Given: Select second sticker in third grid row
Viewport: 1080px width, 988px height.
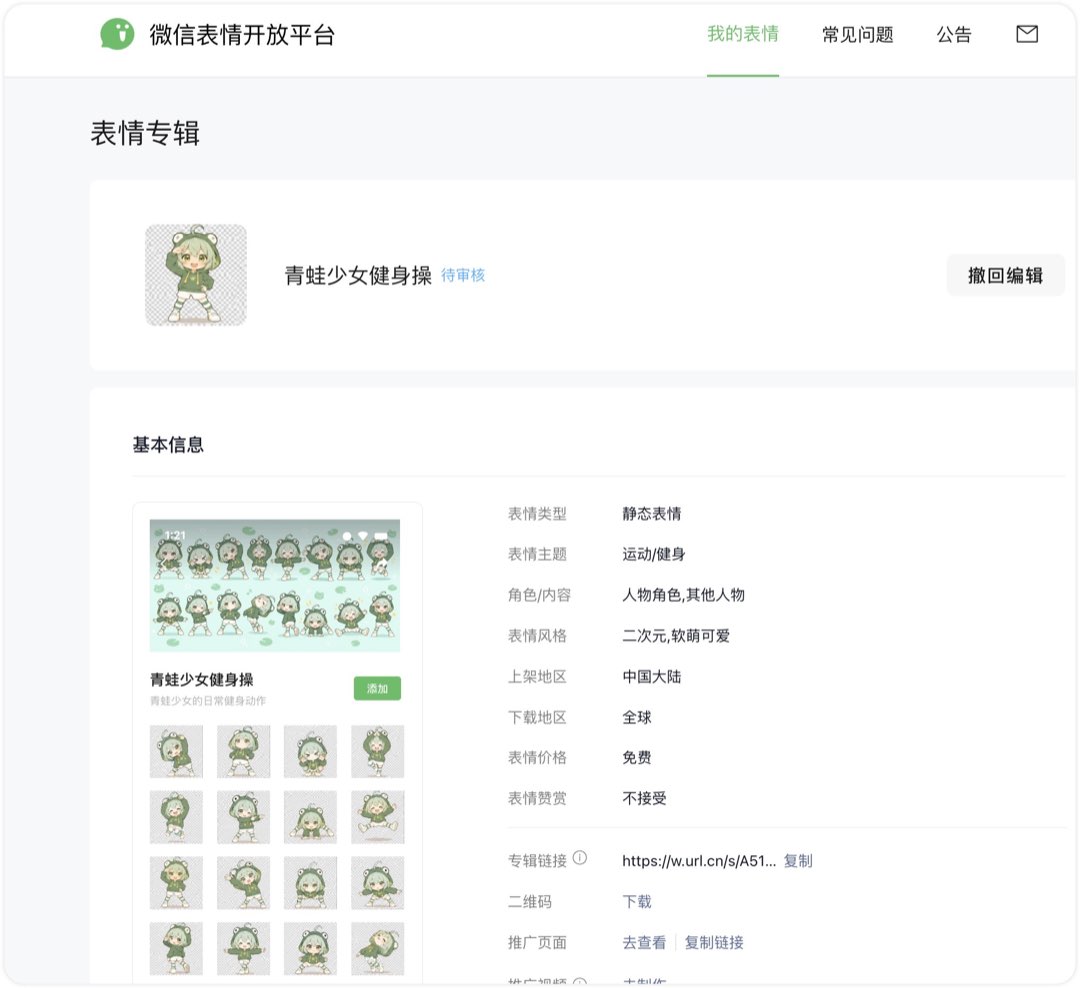Looking at the screenshot, I should point(244,883).
